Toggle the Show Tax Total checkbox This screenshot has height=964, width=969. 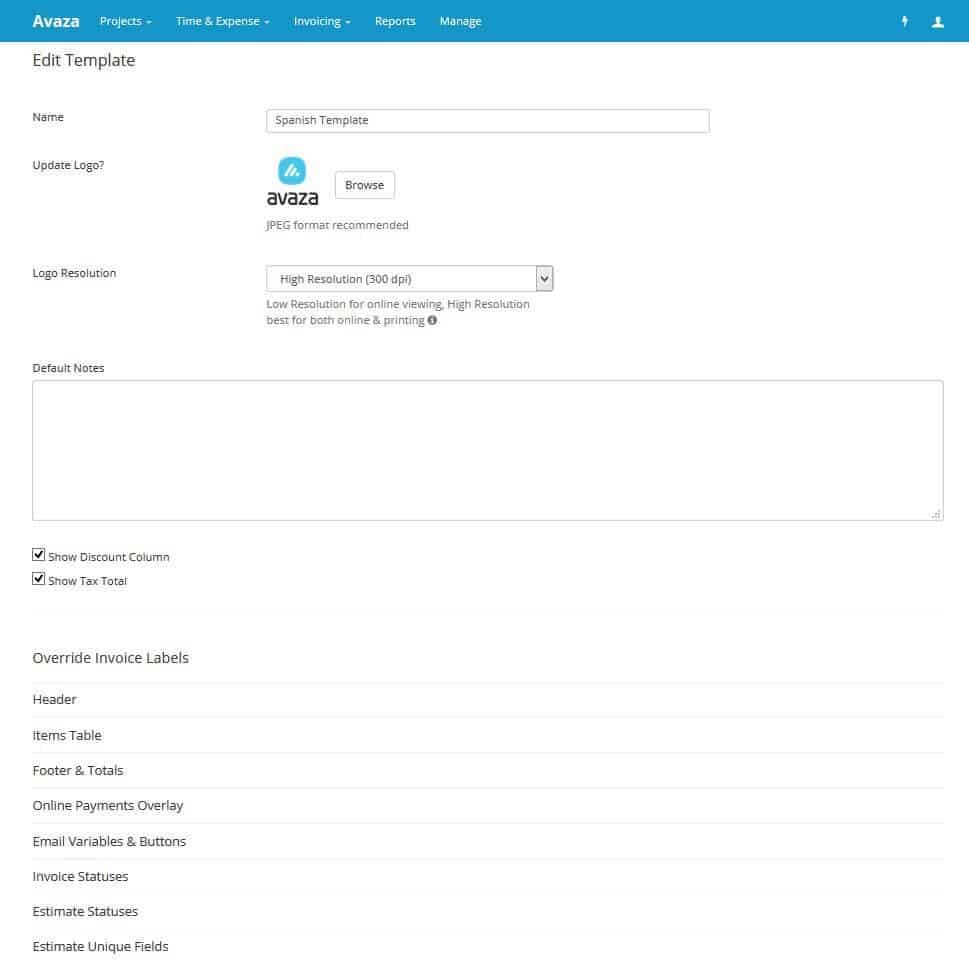click(x=39, y=579)
